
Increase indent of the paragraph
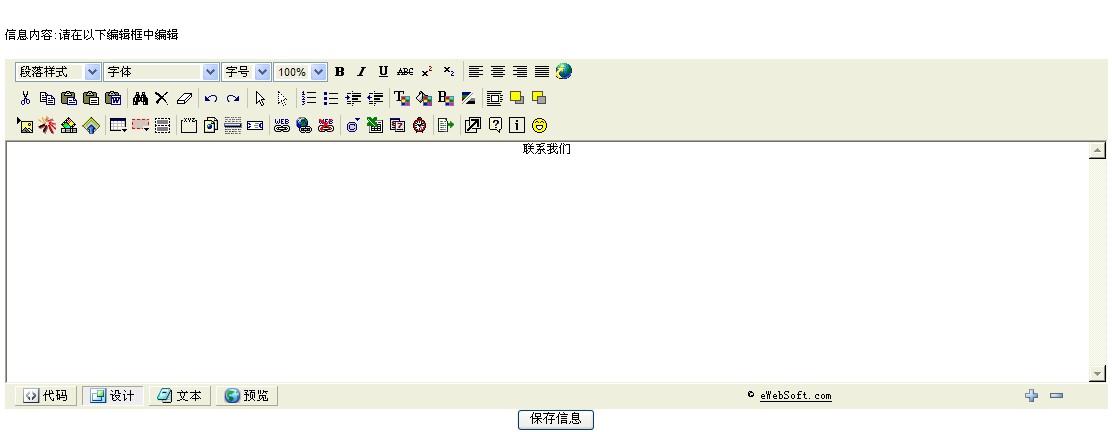tap(353, 99)
